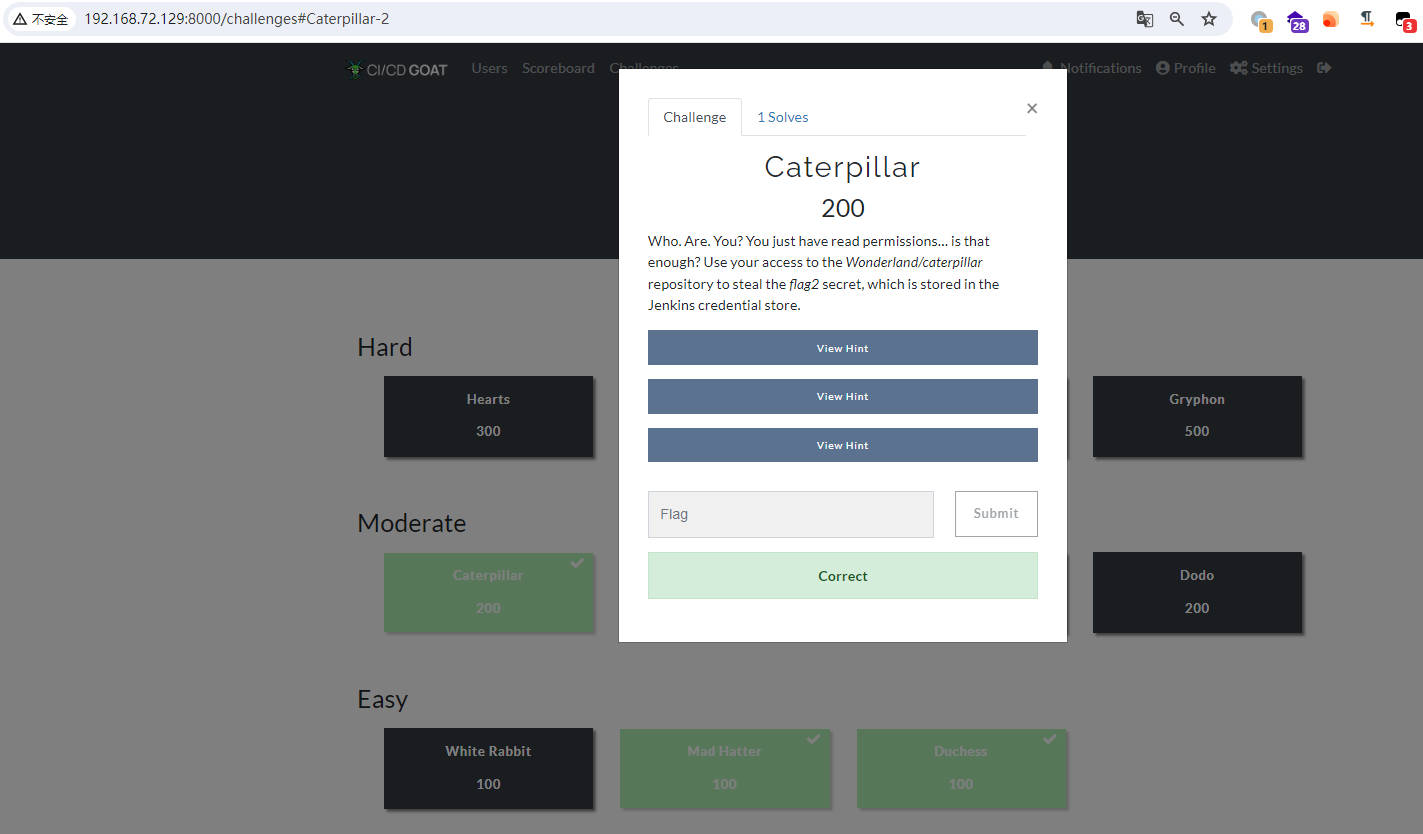
Task: Click the logout icon in navbar
Action: 1324,68
